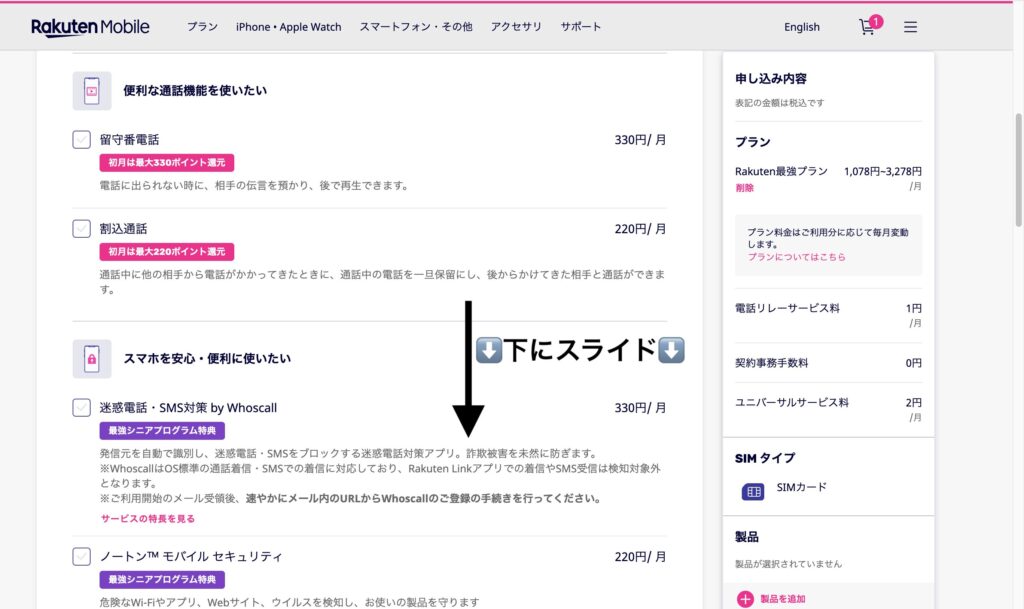Click the 表記の金額は税込です note
This screenshot has width=1024, height=609.
point(780,103)
